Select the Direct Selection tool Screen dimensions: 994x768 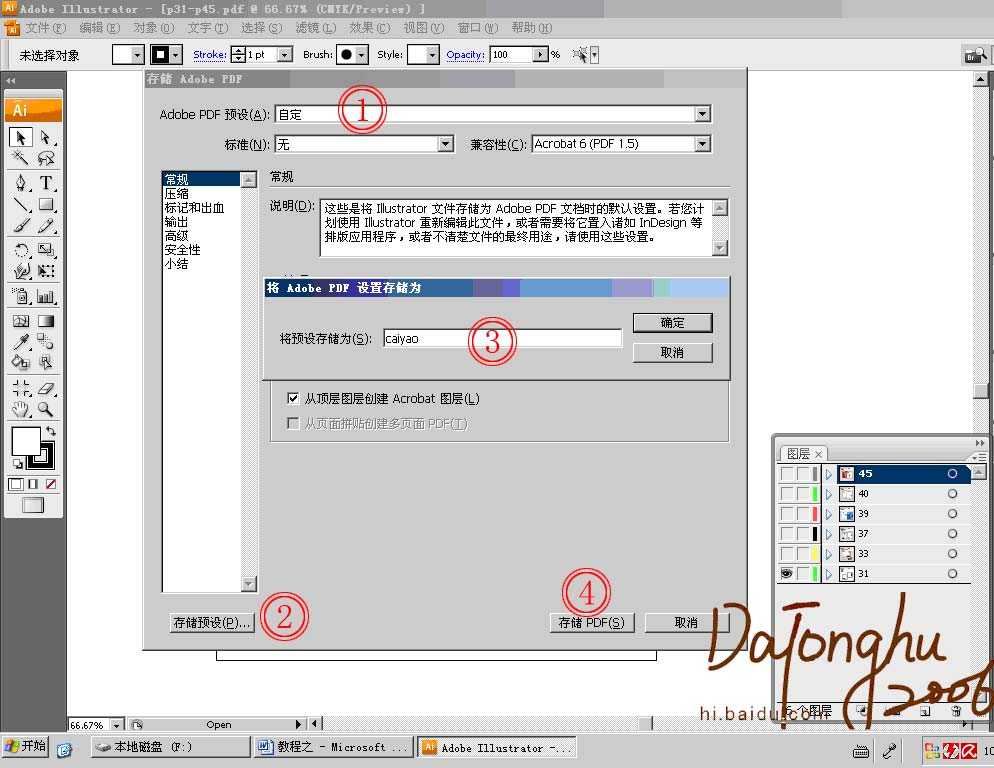(46, 138)
